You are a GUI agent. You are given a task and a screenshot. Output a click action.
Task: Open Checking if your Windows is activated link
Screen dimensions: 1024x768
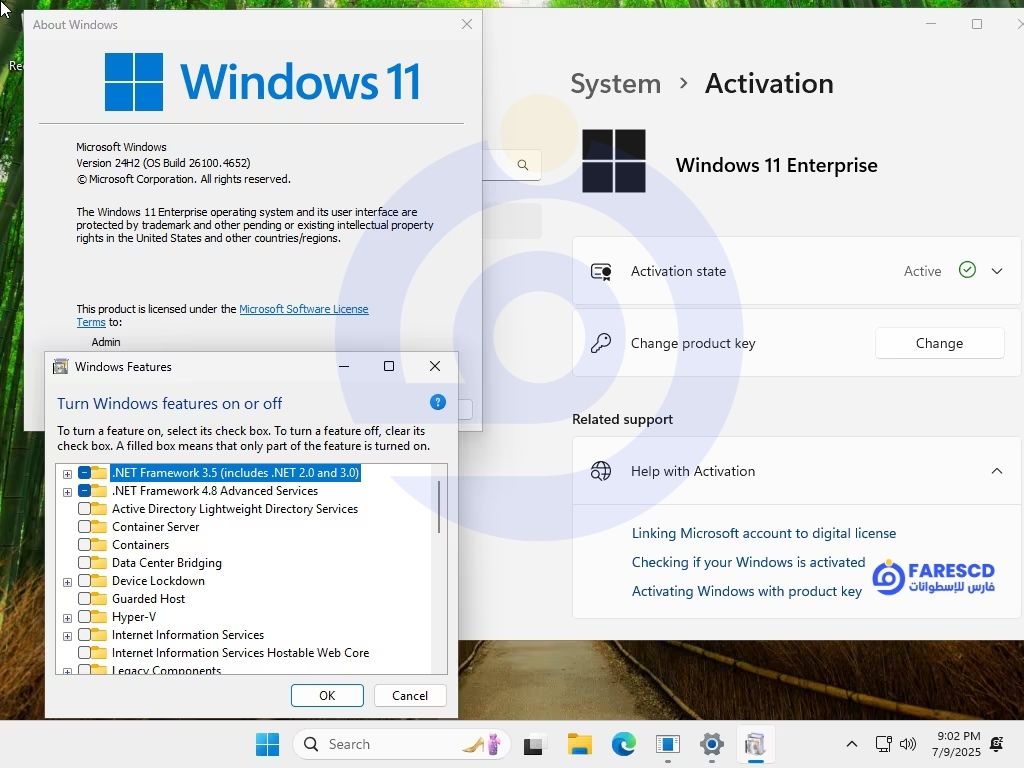tap(748, 562)
